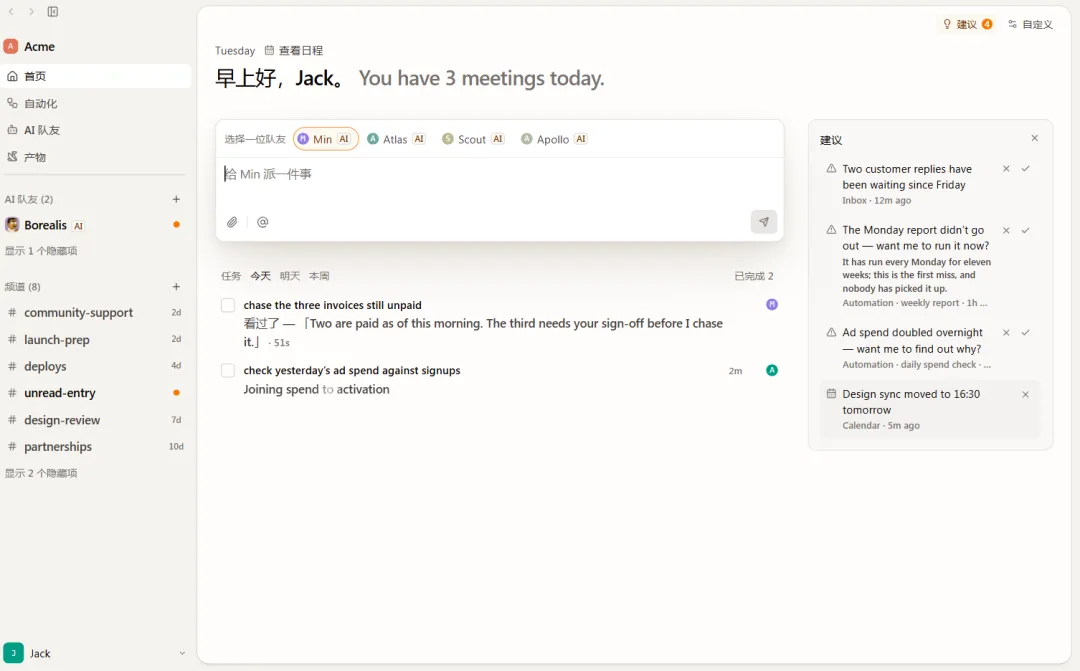
Task: Add a new channel with plus icon
Action: pyautogui.click(x=176, y=287)
